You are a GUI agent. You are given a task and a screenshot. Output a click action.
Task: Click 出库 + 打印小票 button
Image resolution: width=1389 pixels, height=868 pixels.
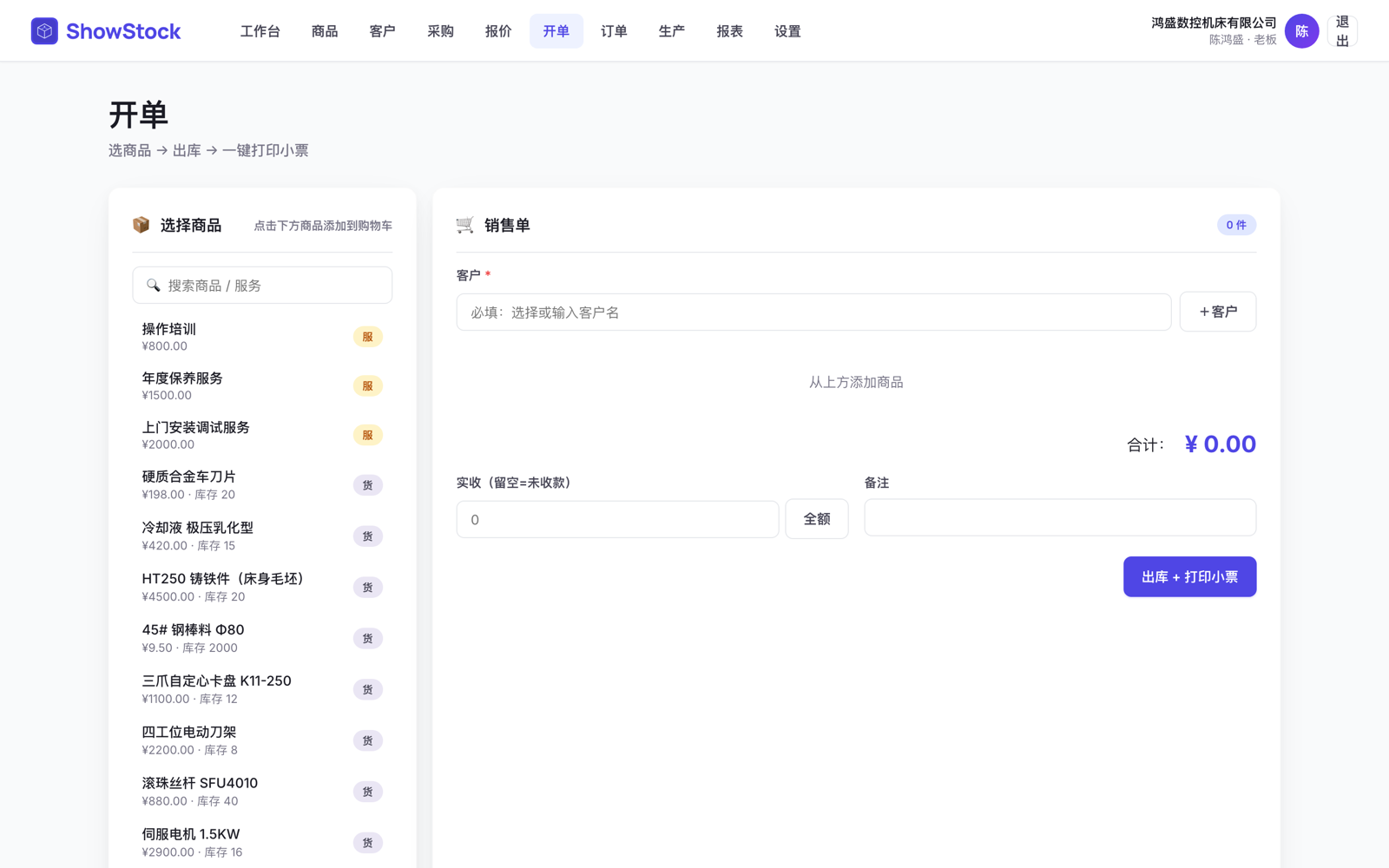point(1189,576)
